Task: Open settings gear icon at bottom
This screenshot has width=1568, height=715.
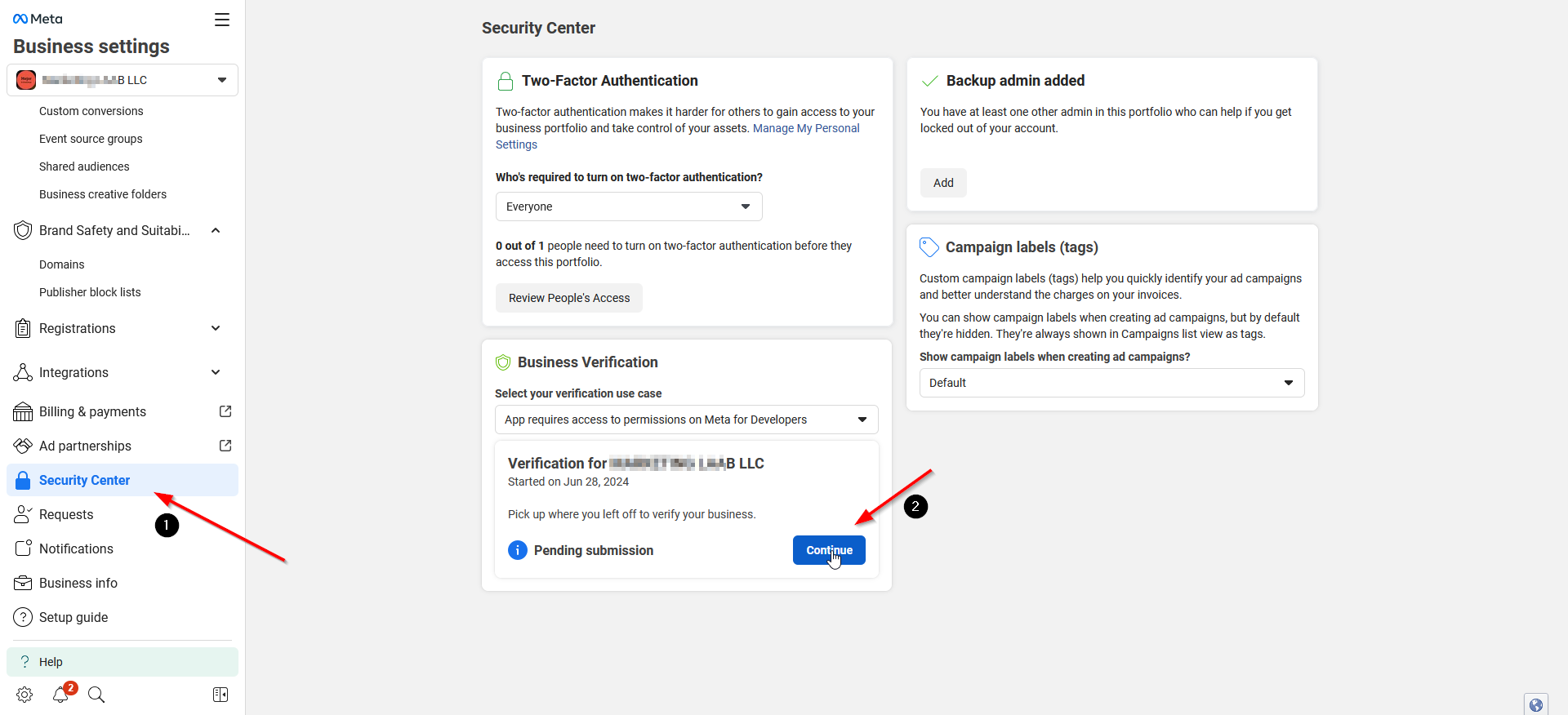Action: (24, 695)
